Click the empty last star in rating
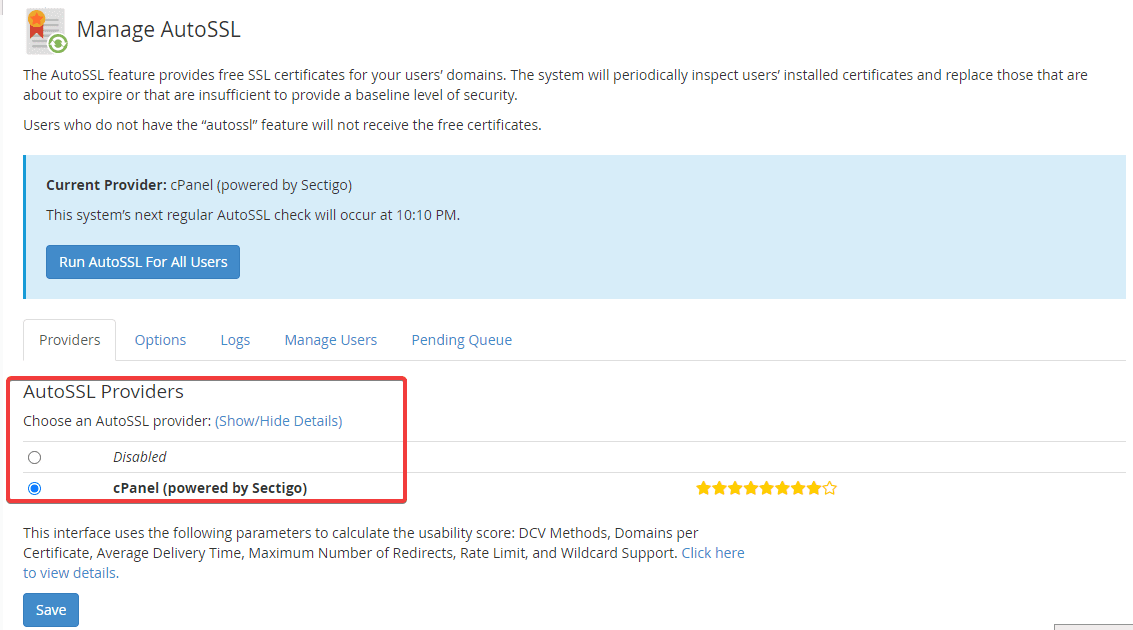This screenshot has height=630, width=1133. pyautogui.click(x=829, y=489)
